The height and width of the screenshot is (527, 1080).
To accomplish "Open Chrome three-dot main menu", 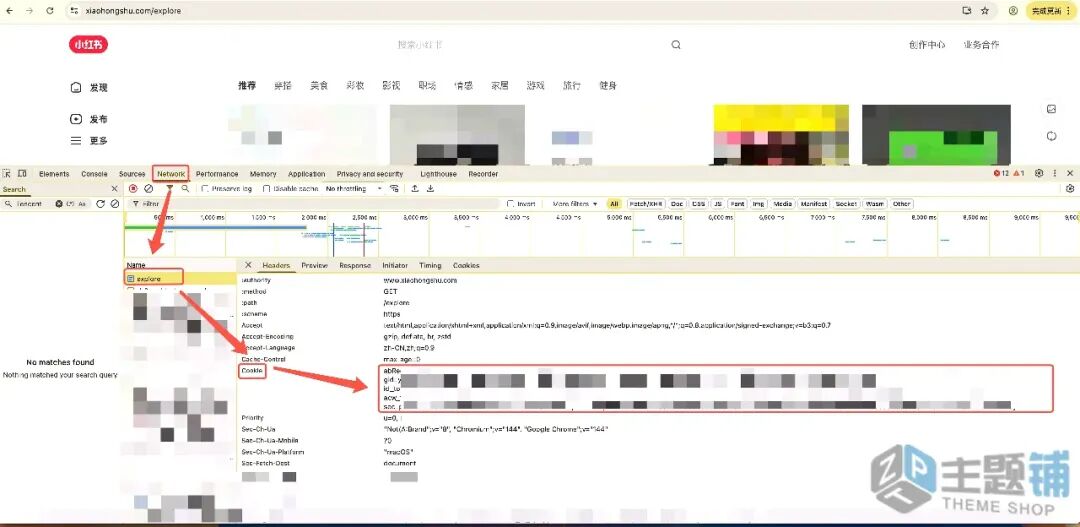I will (x=1066, y=11).
